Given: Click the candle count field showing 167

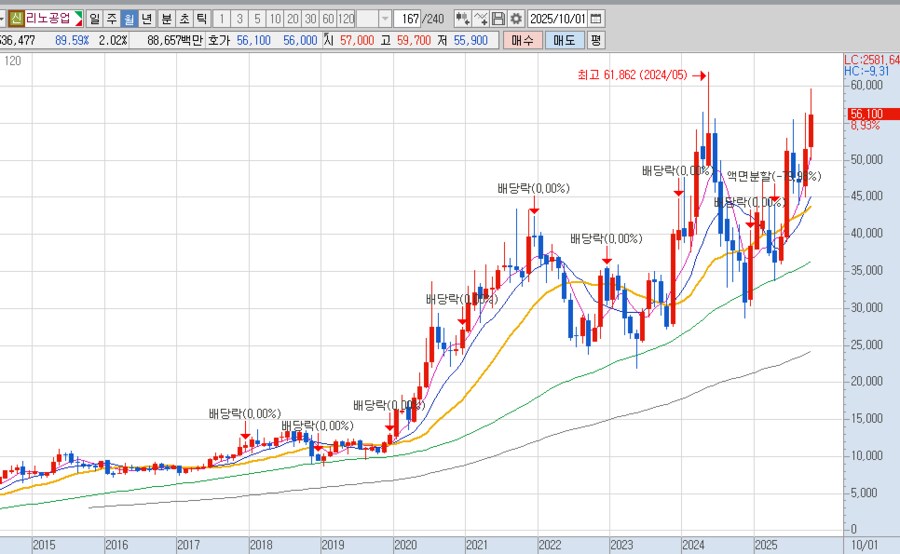Looking at the screenshot, I should click(x=407, y=19).
